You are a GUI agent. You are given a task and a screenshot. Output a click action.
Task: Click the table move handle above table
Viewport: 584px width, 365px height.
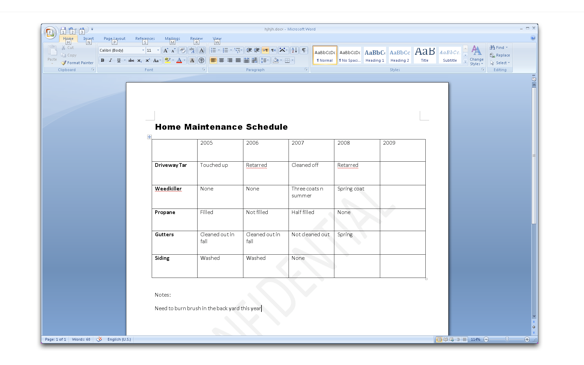click(149, 137)
